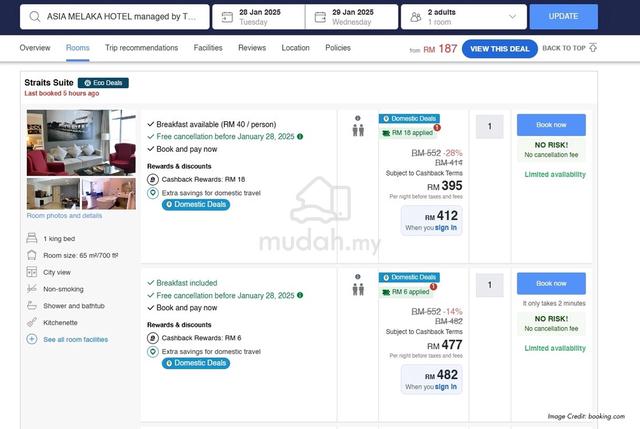
Task: Switch to the Facilities tab
Action: pos(208,48)
